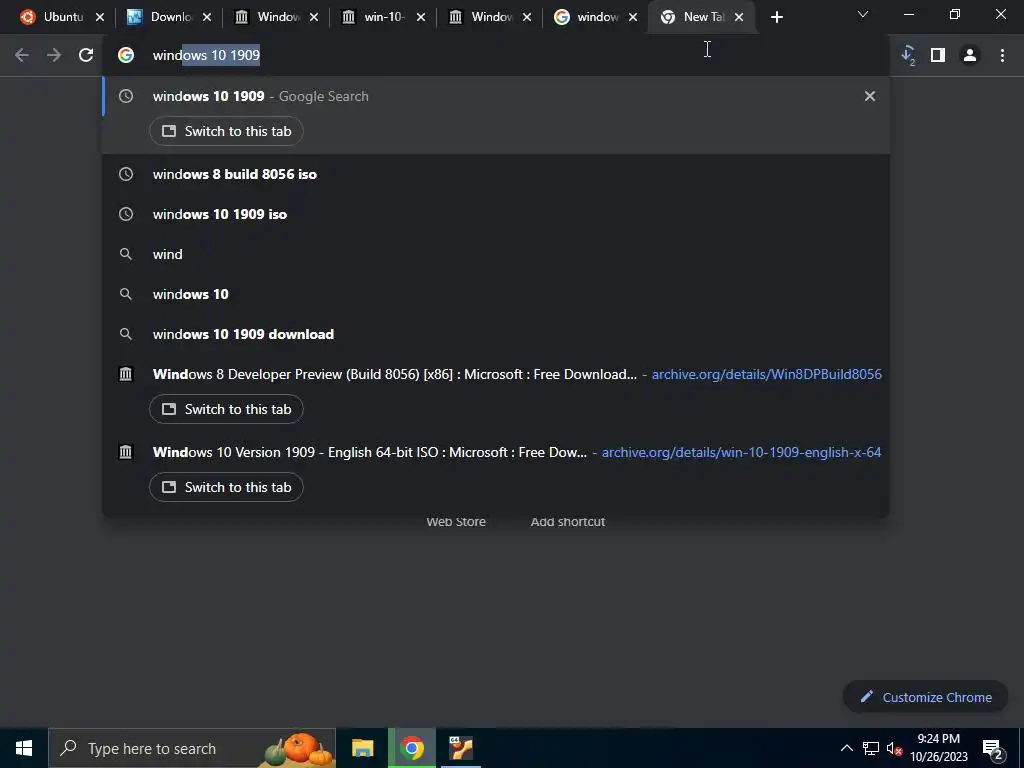Click the address bar text 'windows 10 1909'
1024x768 pixels.
coord(206,56)
